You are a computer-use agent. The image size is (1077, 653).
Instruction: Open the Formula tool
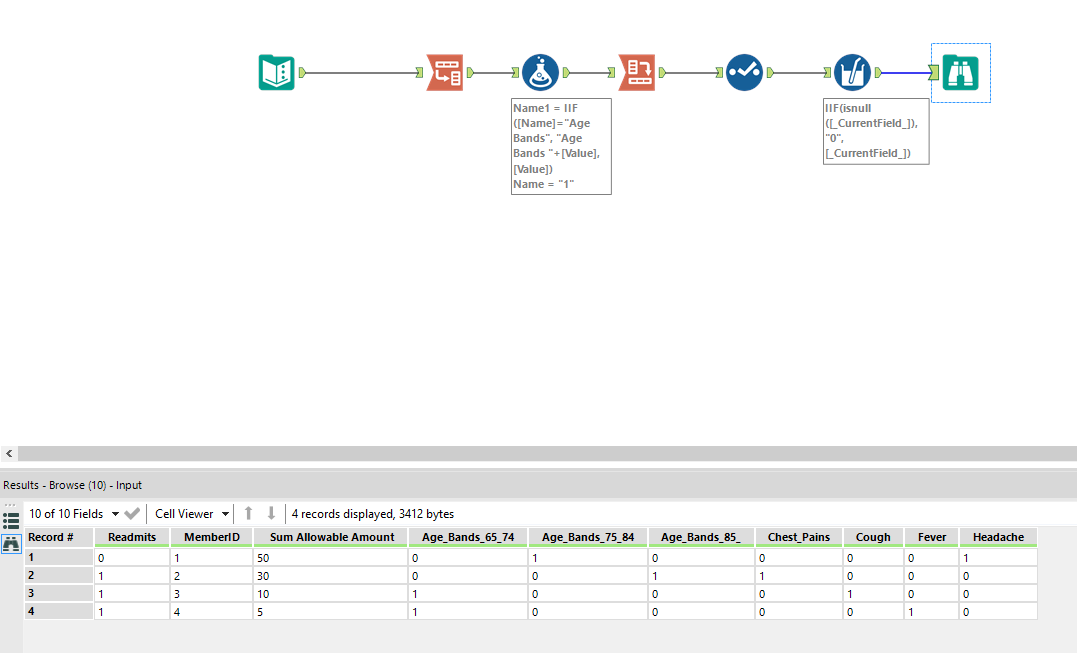tap(540, 72)
